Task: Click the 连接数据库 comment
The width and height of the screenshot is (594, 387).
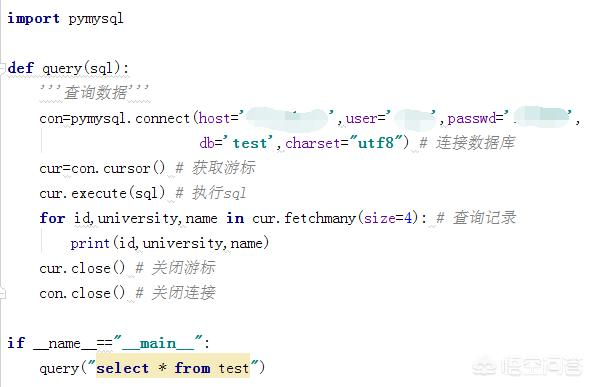Action: coord(467,143)
